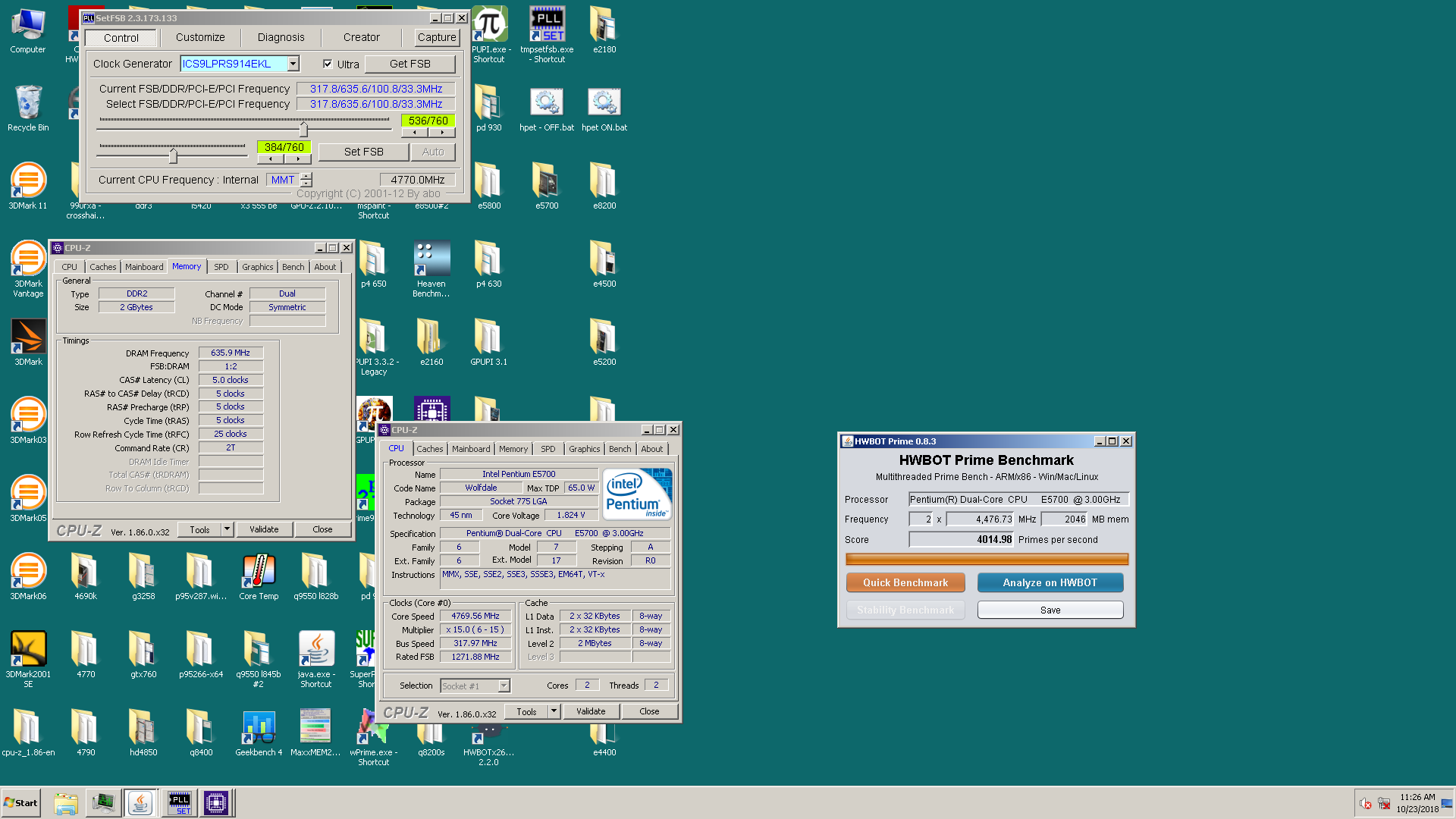Launch the 3DMark shortcut
The width and height of the screenshot is (1456, 819).
[28, 343]
